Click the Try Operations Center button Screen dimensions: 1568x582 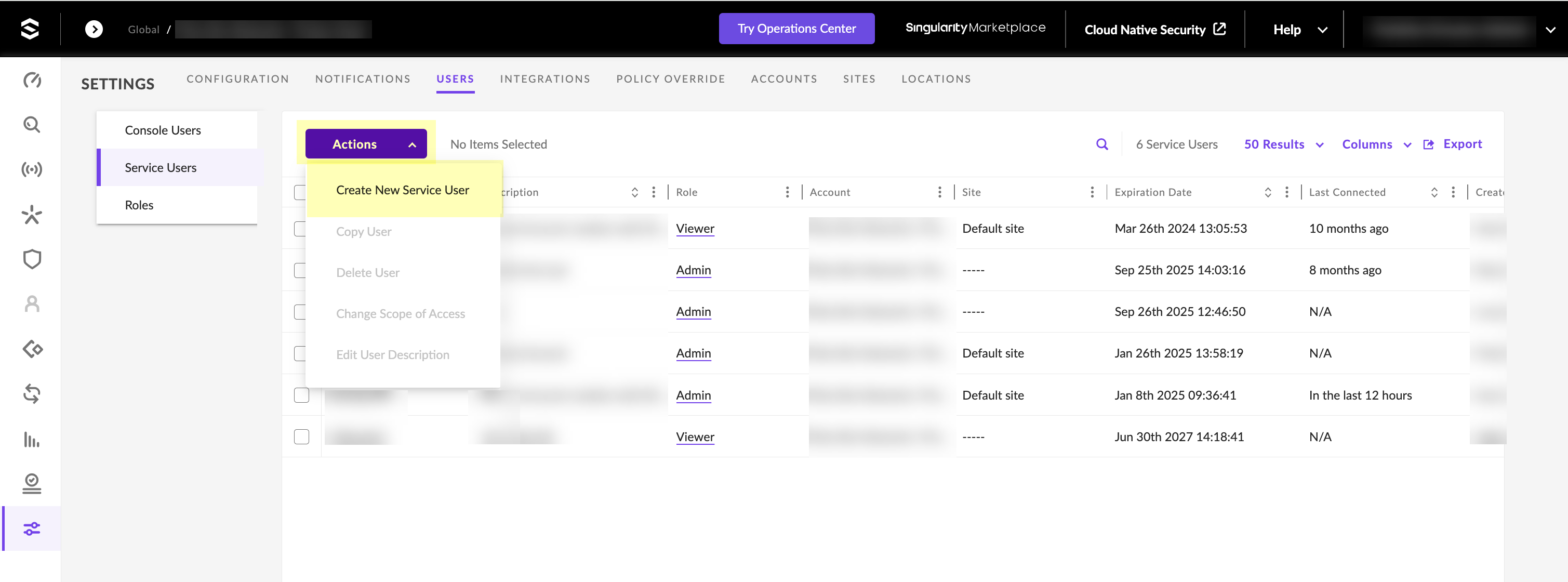pos(796,29)
